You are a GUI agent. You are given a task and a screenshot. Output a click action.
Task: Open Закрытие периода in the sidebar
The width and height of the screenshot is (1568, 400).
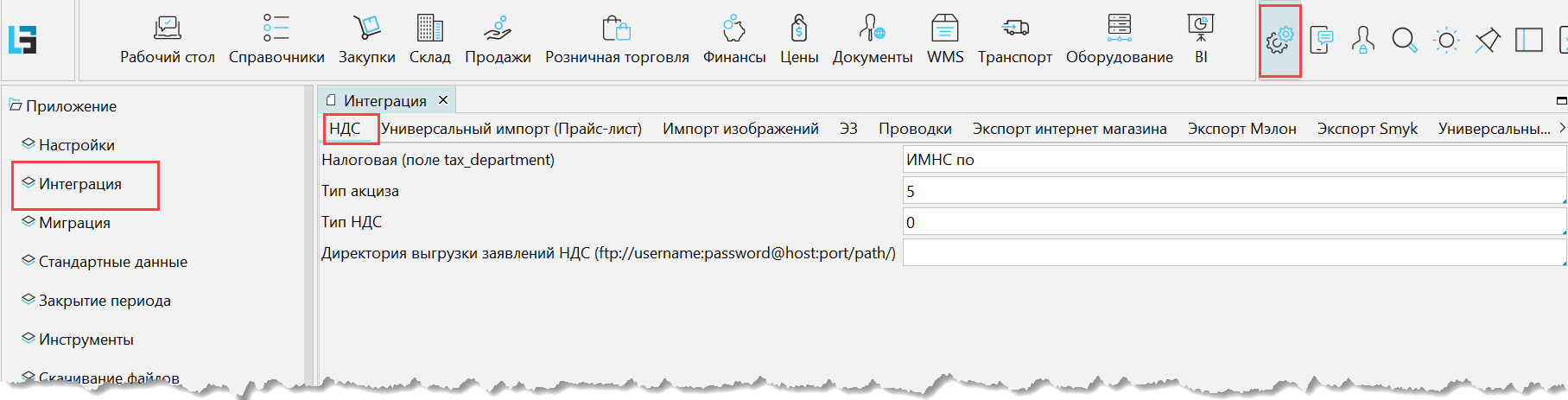point(105,301)
